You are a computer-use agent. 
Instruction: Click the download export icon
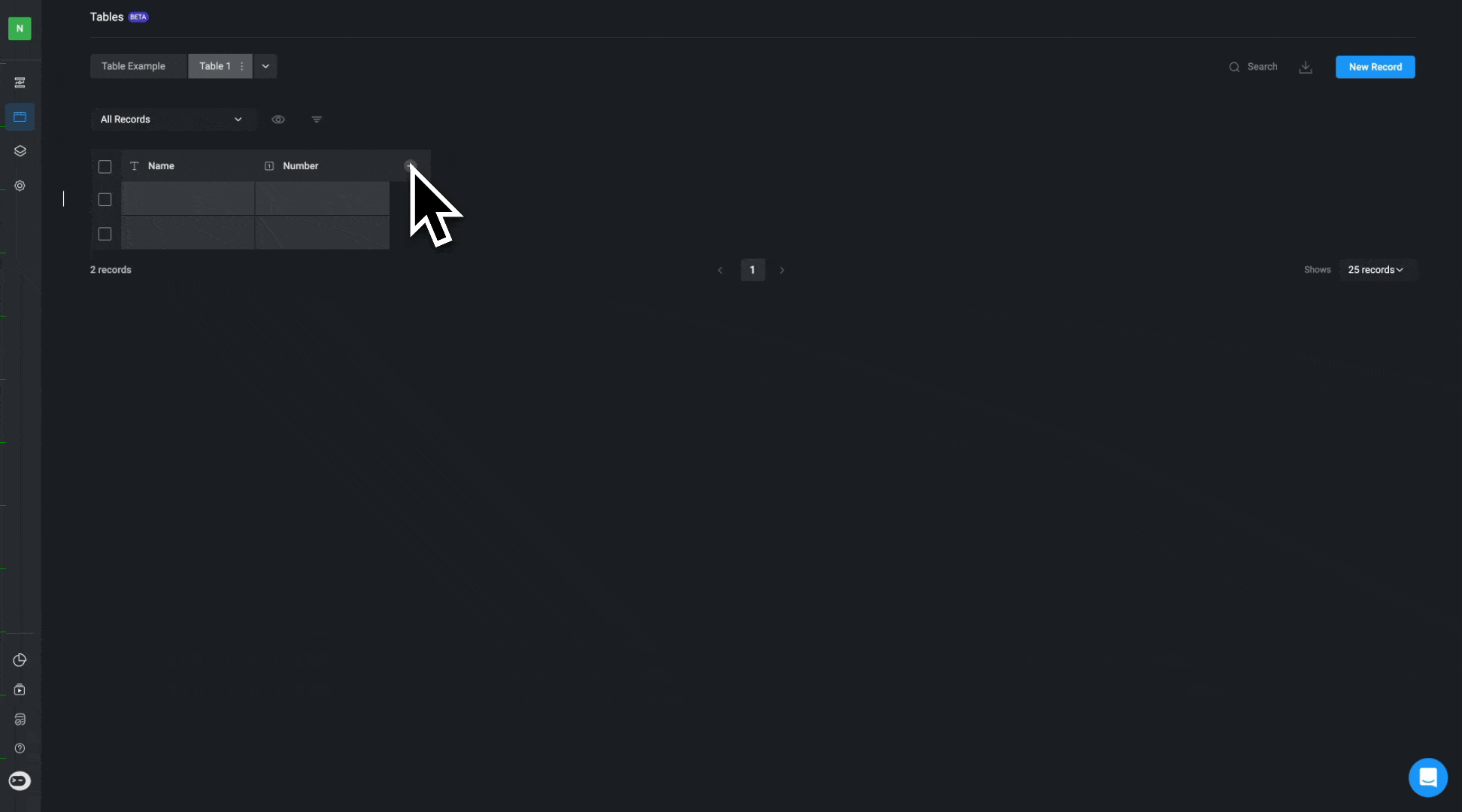click(x=1306, y=67)
